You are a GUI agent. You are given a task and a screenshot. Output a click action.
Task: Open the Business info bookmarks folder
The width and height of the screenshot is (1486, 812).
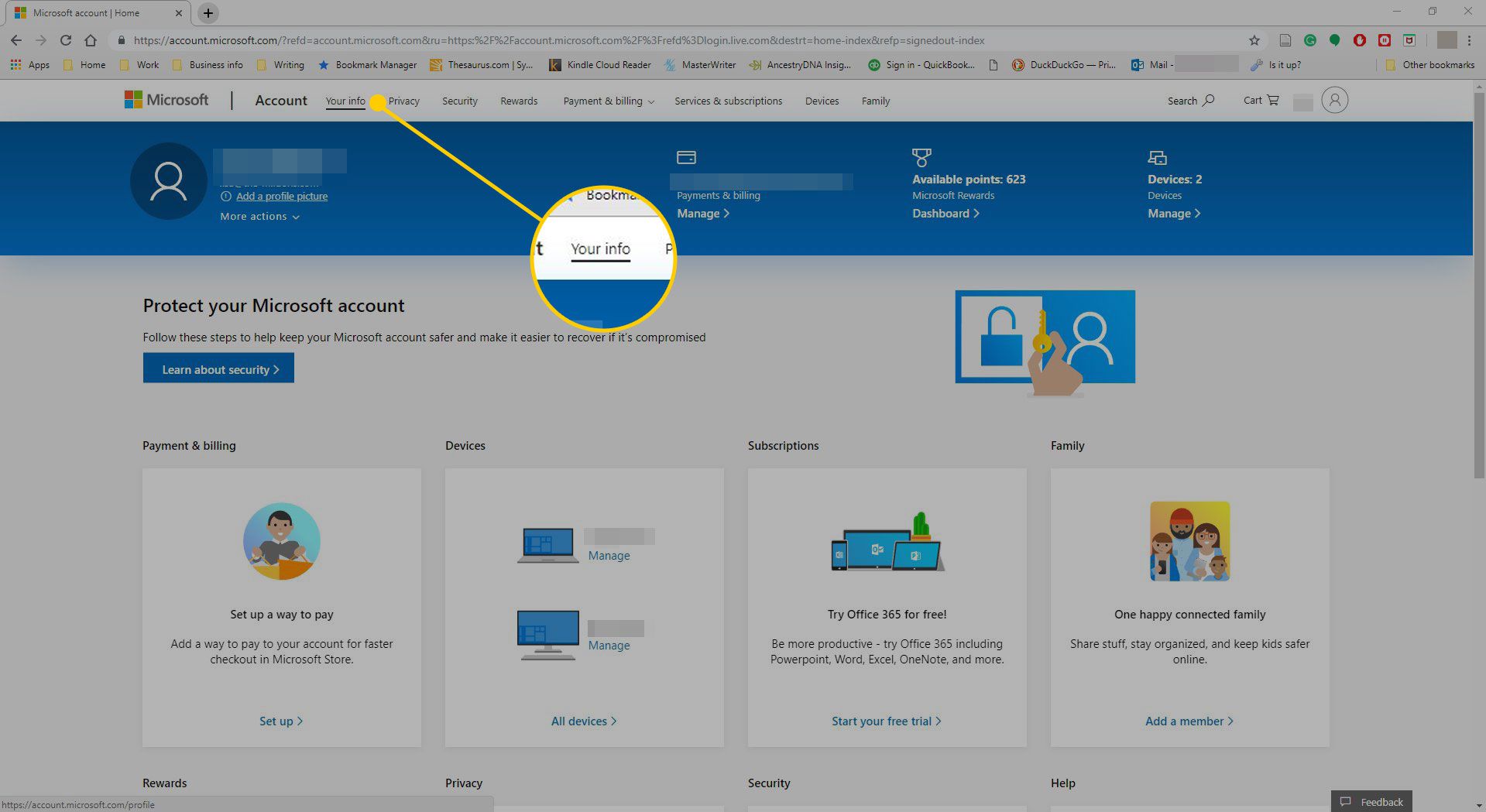(208, 65)
